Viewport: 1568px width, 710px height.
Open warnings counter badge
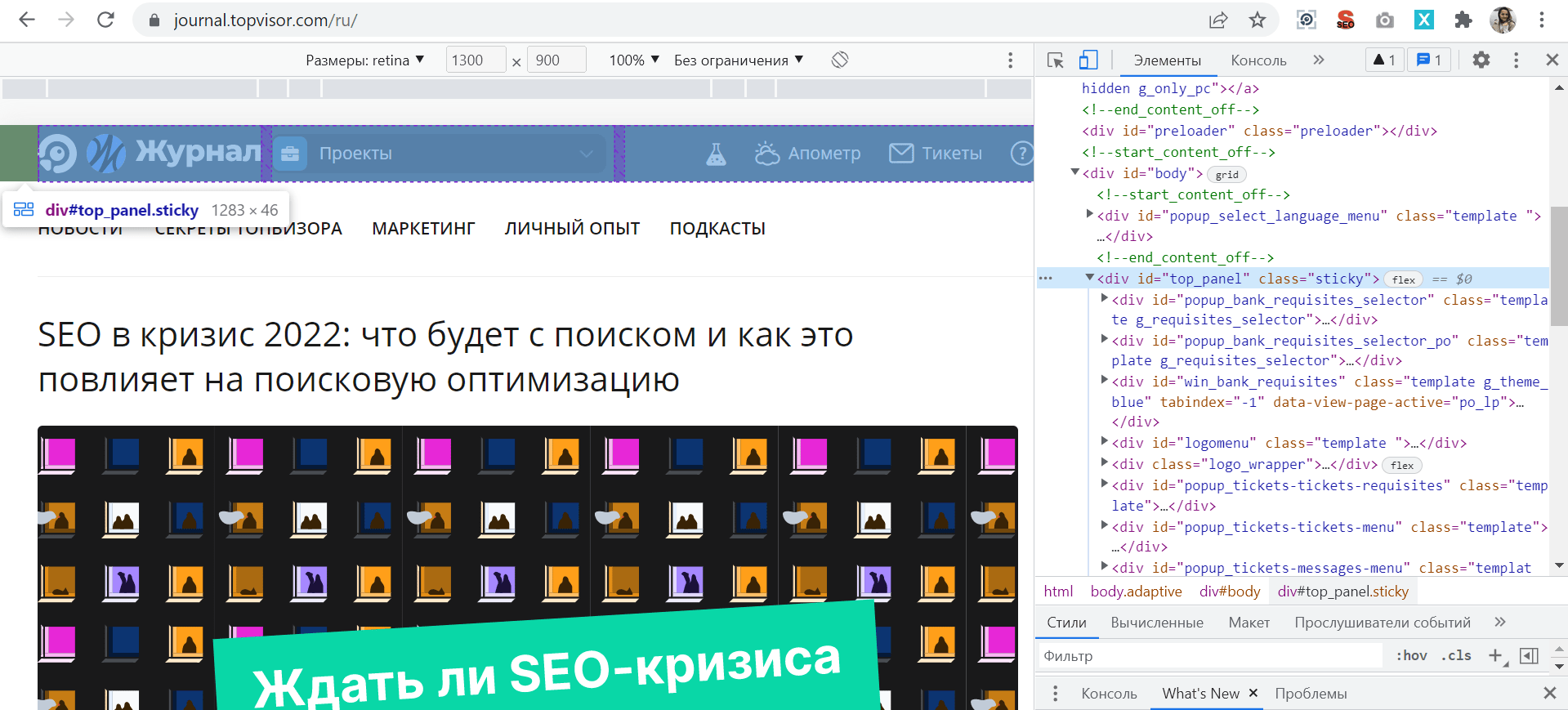(1385, 60)
